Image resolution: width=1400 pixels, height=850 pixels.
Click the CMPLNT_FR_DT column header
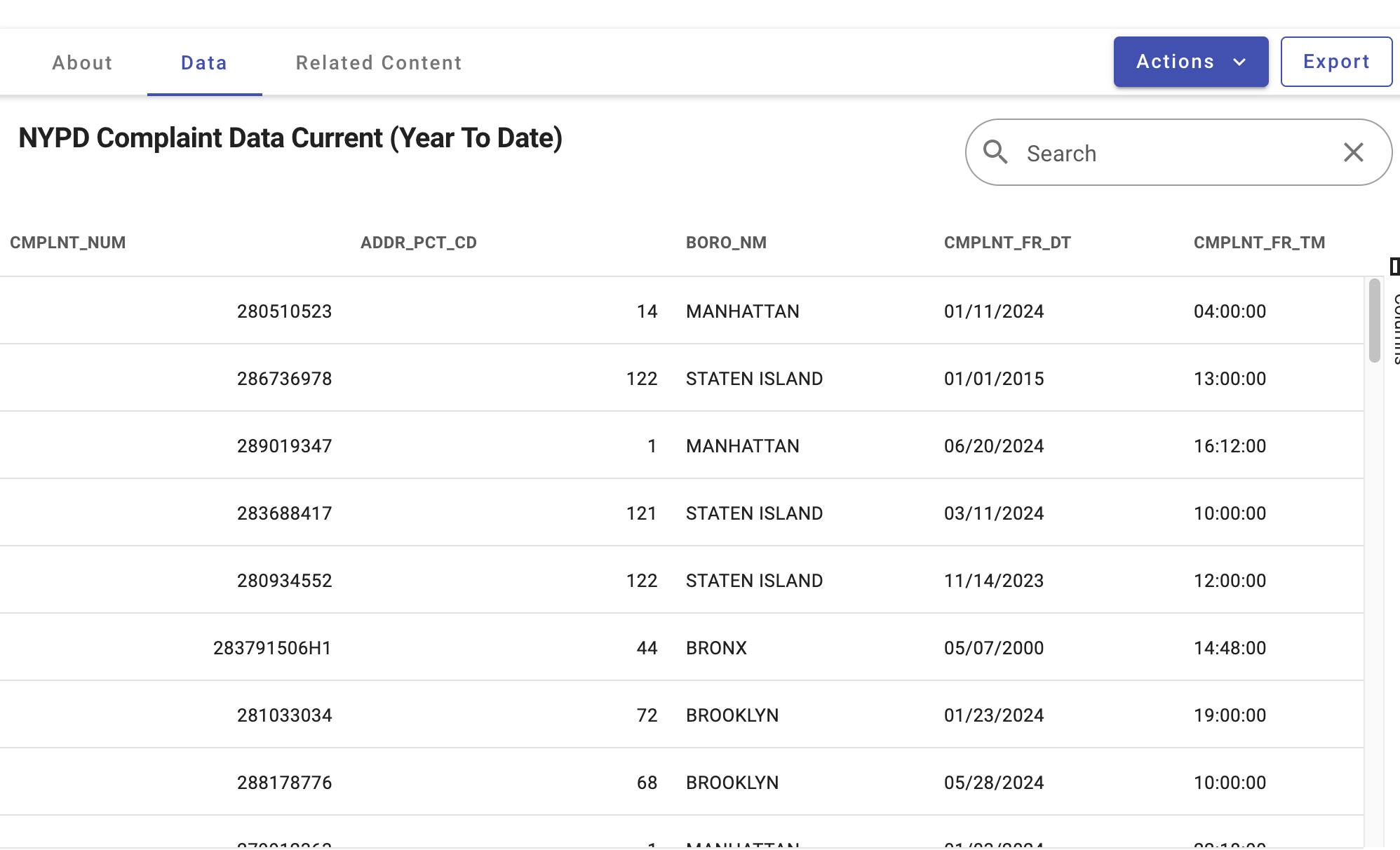click(1007, 243)
